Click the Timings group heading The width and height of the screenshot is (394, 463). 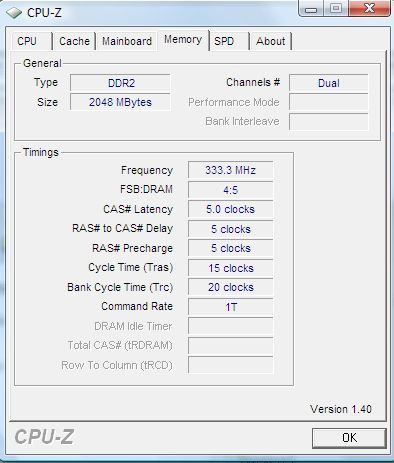pyautogui.click(x=41, y=152)
